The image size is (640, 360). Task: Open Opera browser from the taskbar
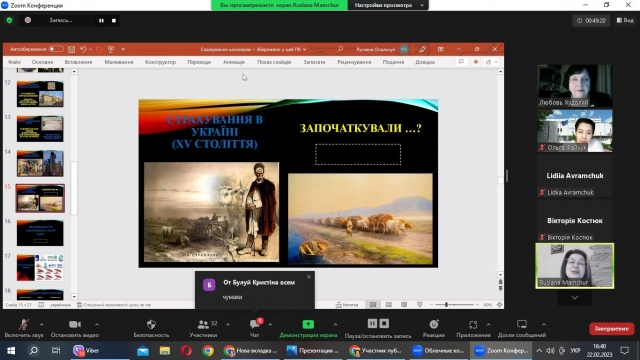point(186,351)
